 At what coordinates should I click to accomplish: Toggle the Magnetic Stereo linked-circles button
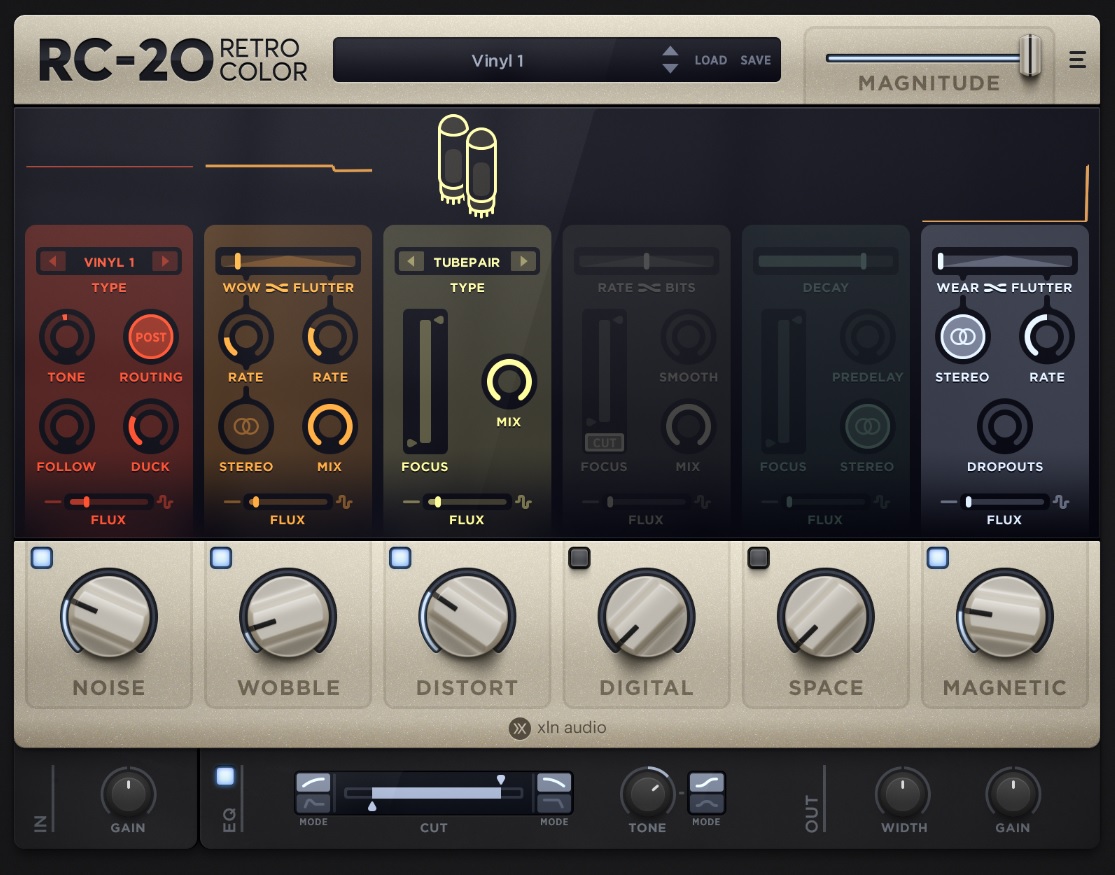click(963, 336)
